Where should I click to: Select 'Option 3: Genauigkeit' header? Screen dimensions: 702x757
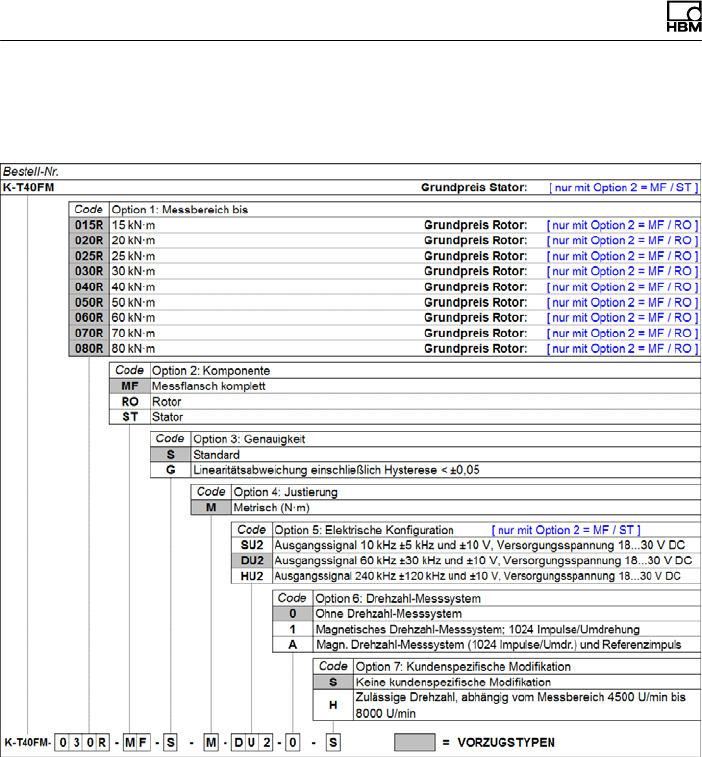[x=249, y=439]
